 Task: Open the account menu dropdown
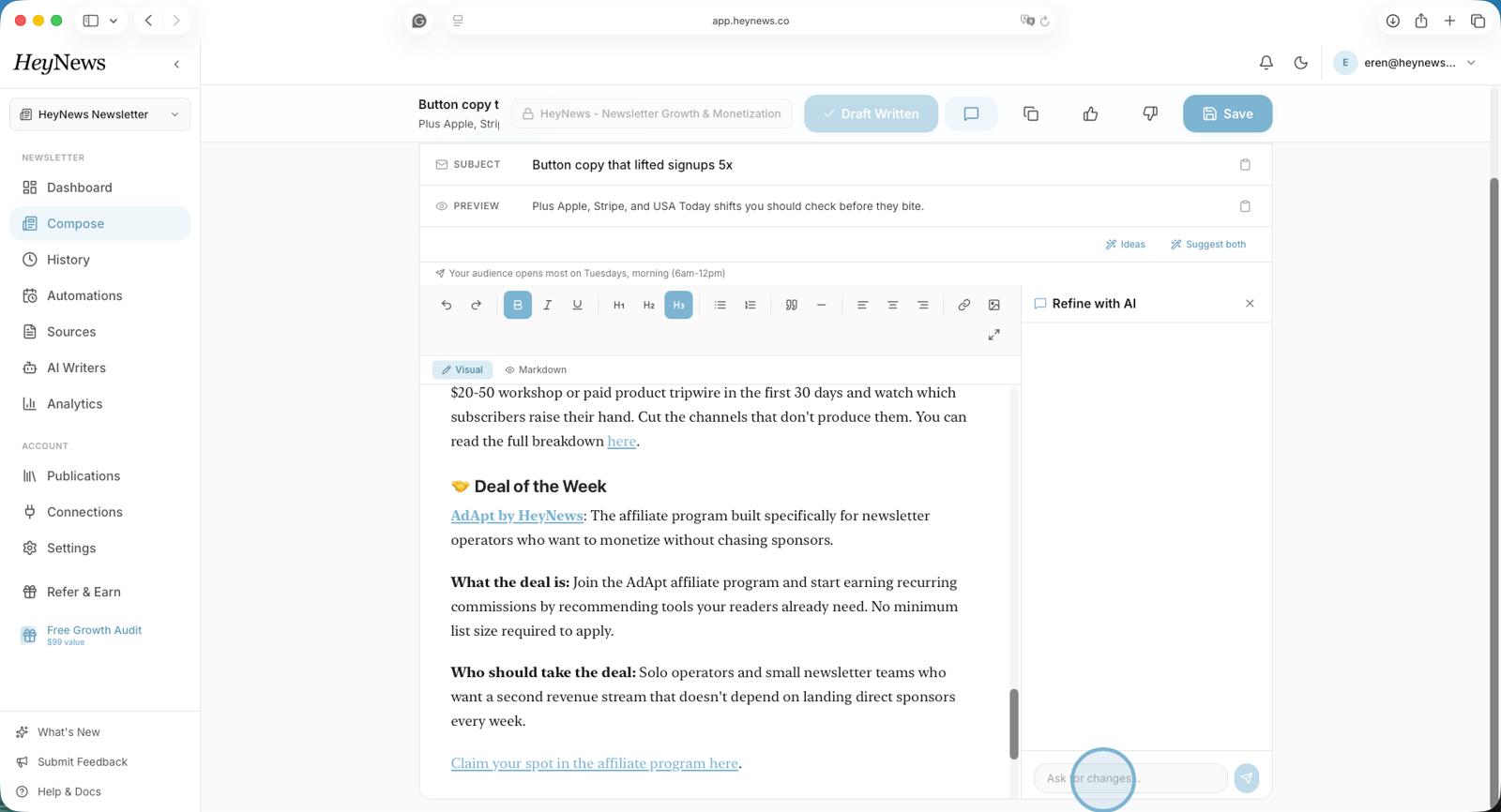point(1406,63)
